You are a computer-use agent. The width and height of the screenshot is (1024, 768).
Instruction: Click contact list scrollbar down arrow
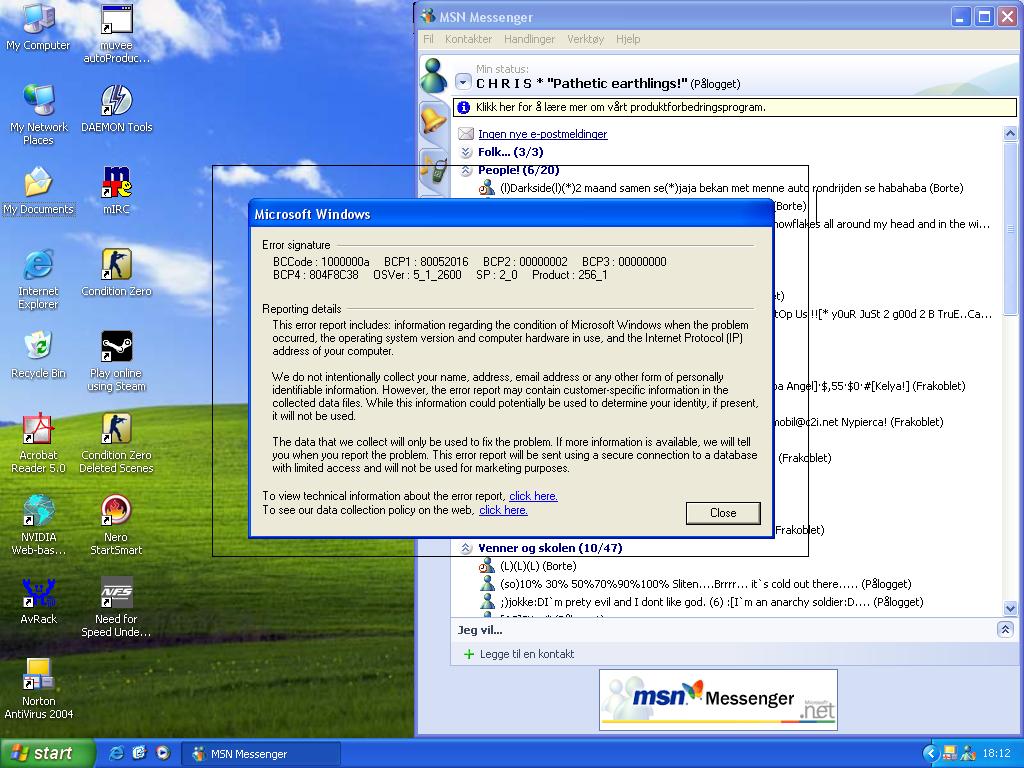[1010, 608]
